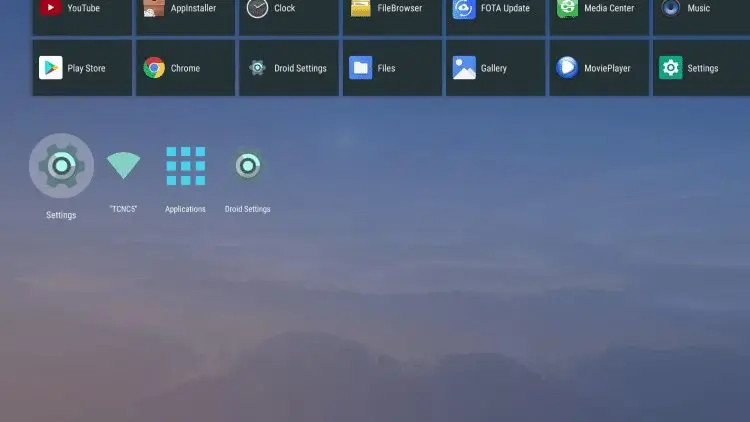This screenshot has height=422, width=750.
Task: Open the Droid Settings tile in the app grid
Action: click(x=289, y=68)
